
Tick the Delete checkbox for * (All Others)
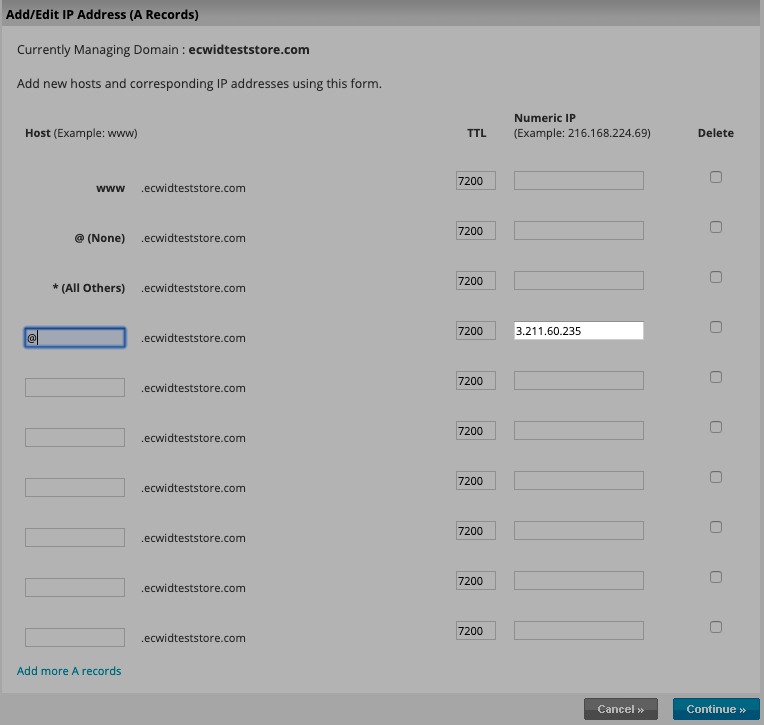point(715,277)
